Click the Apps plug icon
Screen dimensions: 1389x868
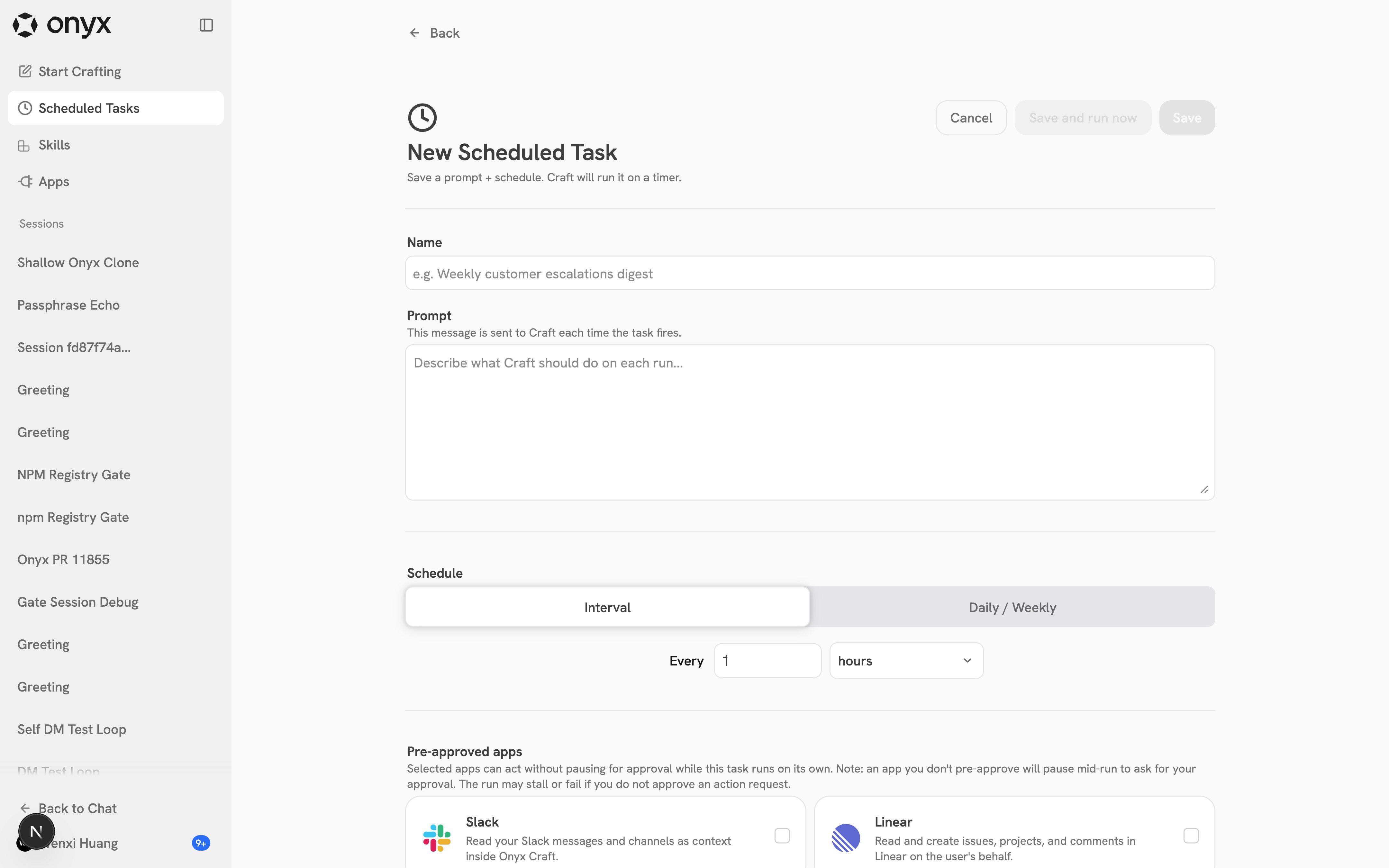pos(25,181)
